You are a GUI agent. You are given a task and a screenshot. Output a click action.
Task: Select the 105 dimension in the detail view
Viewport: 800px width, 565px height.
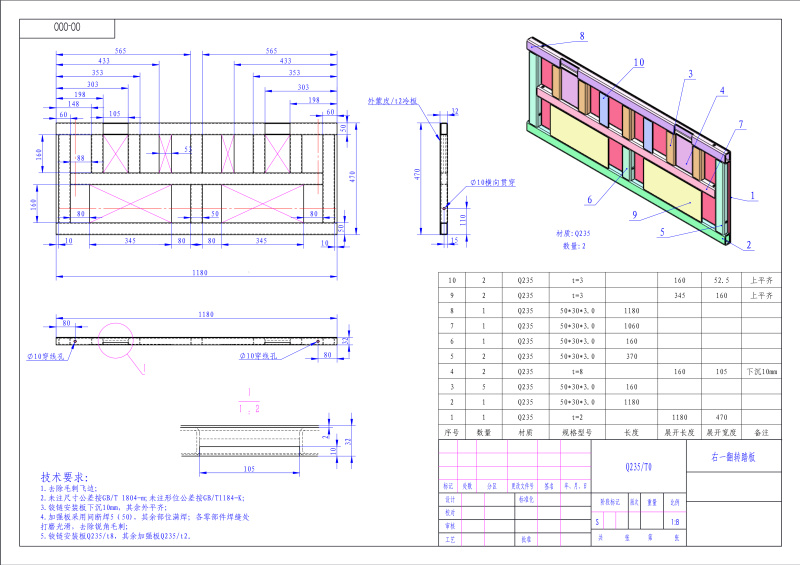(x=248, y=467)
